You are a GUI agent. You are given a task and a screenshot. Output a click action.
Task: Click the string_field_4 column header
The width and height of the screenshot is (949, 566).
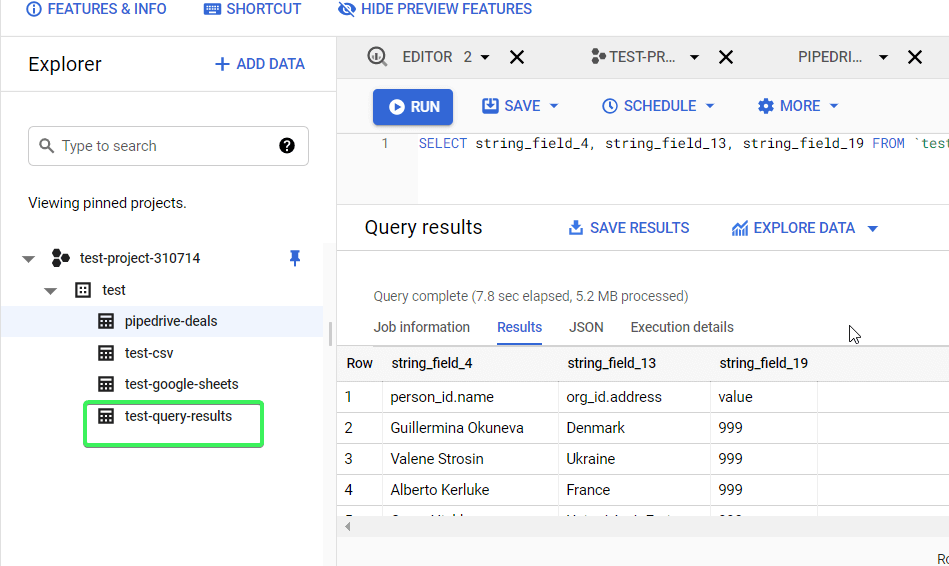(432, 363)
